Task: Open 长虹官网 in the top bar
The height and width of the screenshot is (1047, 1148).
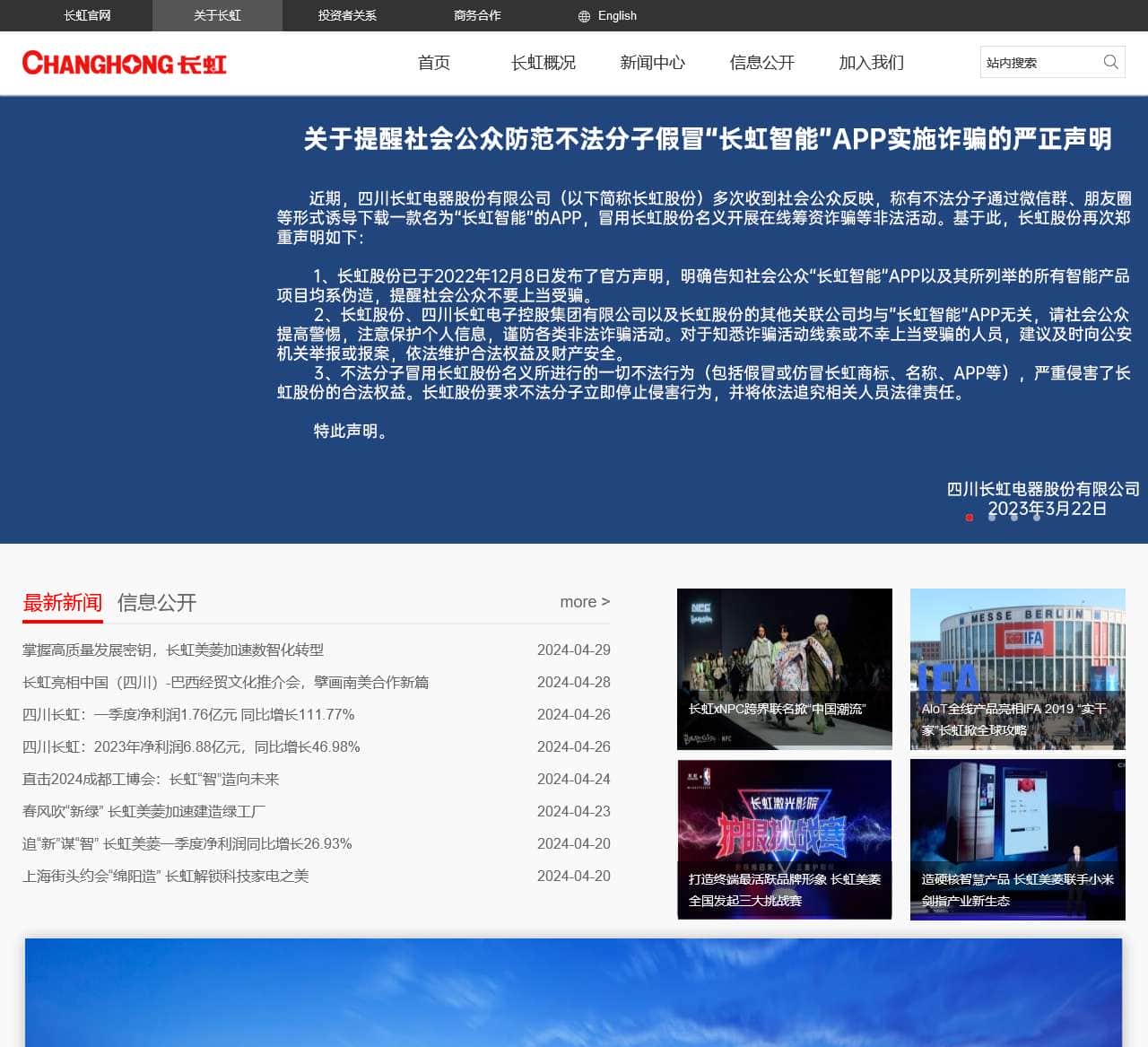Action: click(x=87, y=15)
